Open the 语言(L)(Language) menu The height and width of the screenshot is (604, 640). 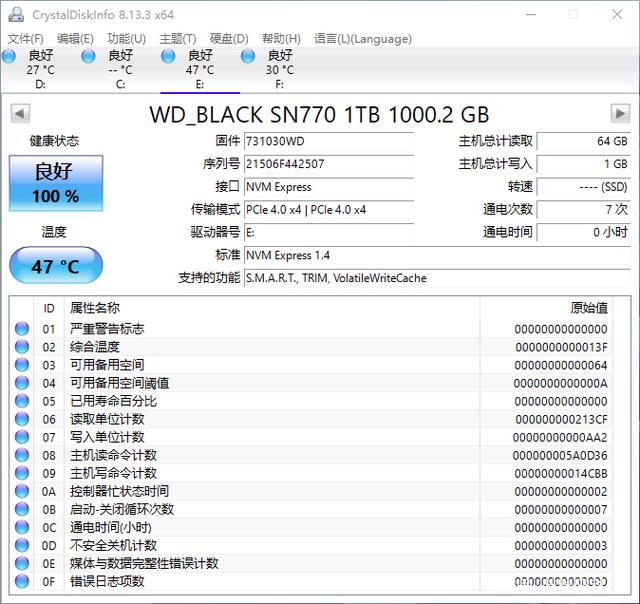[363, 39]
